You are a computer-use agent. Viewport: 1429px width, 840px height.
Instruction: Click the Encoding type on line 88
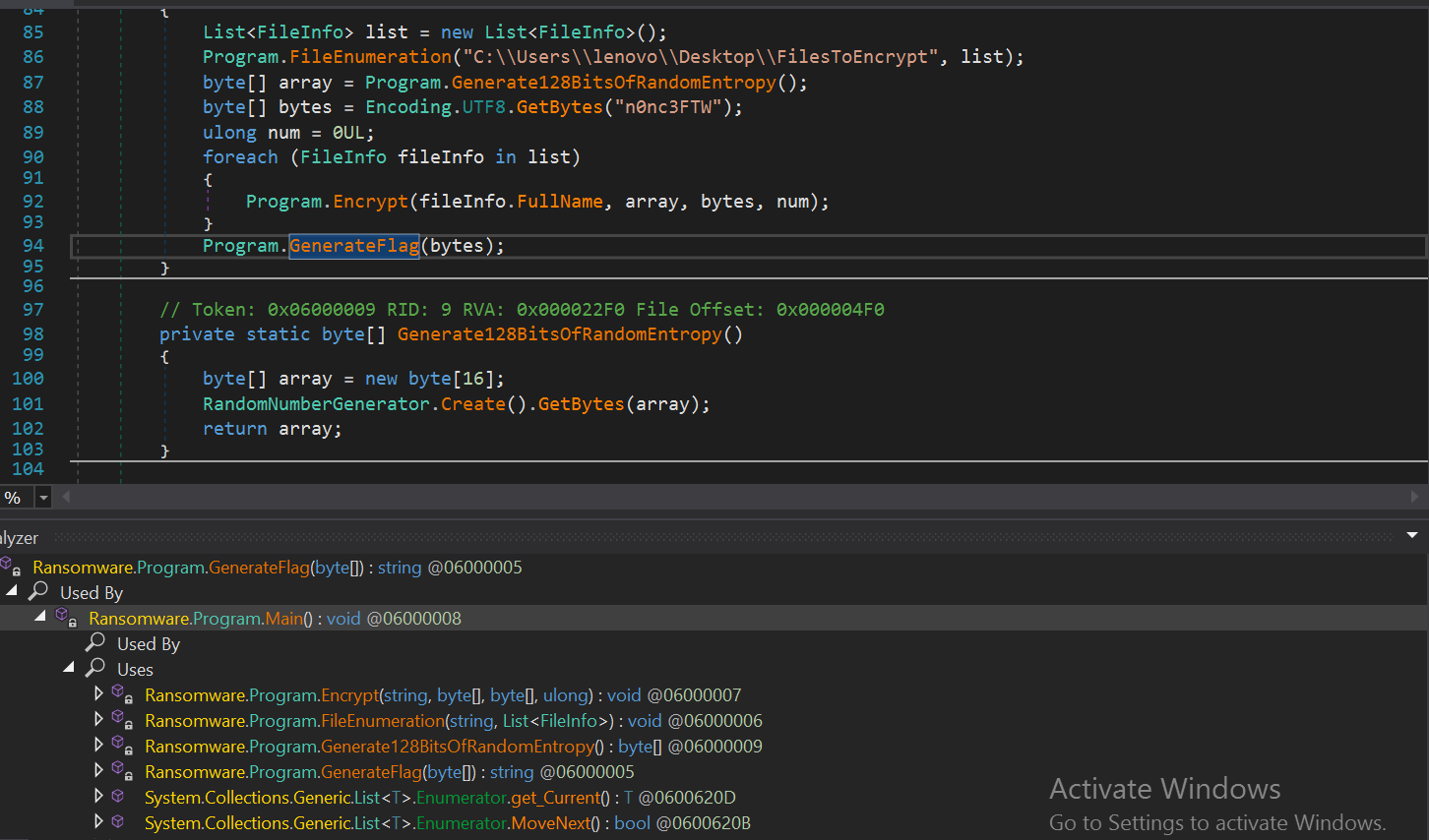[408, 107]
